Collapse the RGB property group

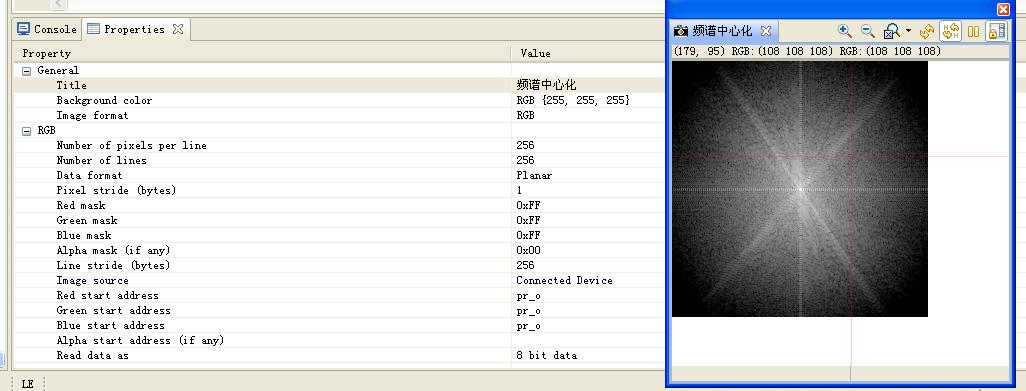(26, 131)
